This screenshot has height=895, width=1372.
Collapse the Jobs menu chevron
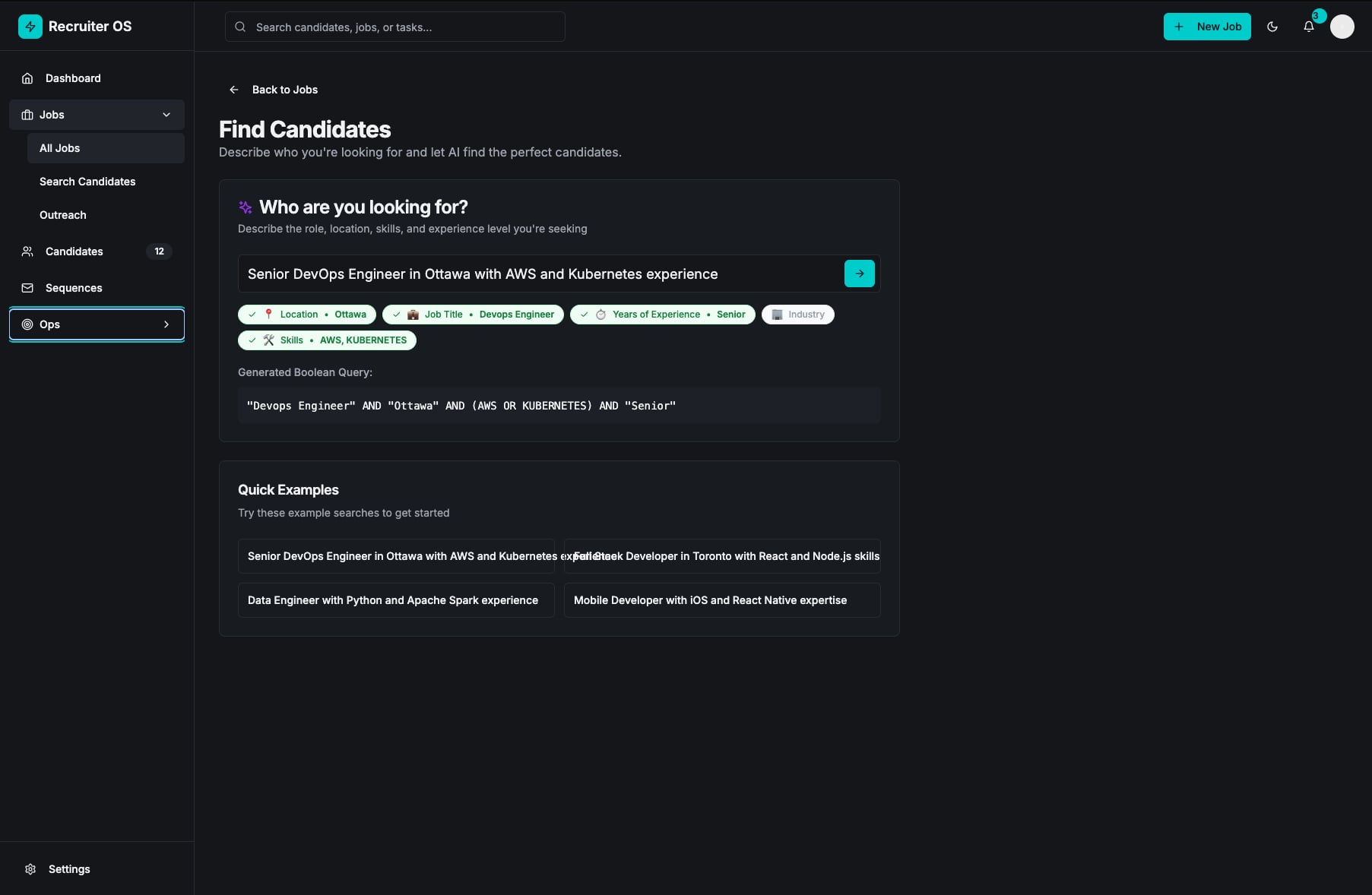click(x=166, y=115)
